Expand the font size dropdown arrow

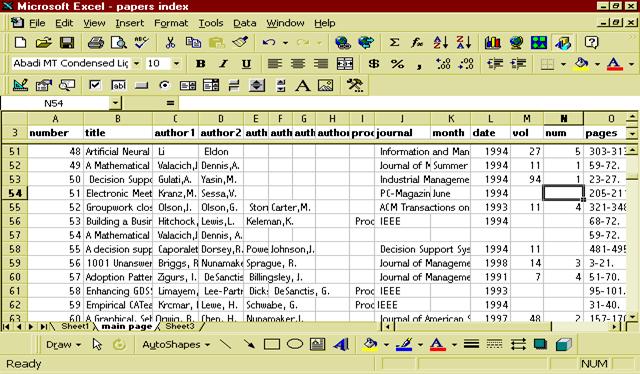[176, 63]
